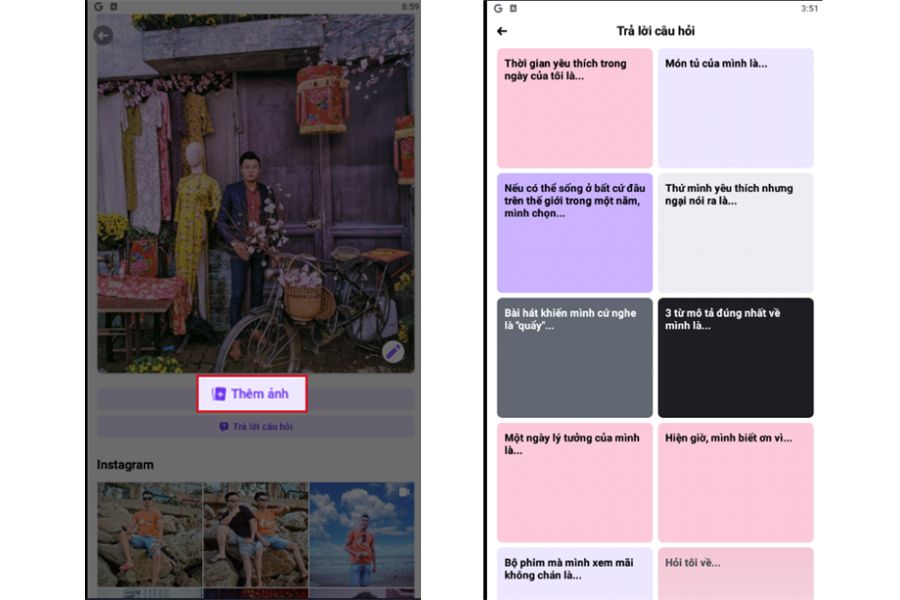Choose the 'Nếu có thể sống ở bất cứ đâu' card
900x600 pixels.
pos(574,232)
